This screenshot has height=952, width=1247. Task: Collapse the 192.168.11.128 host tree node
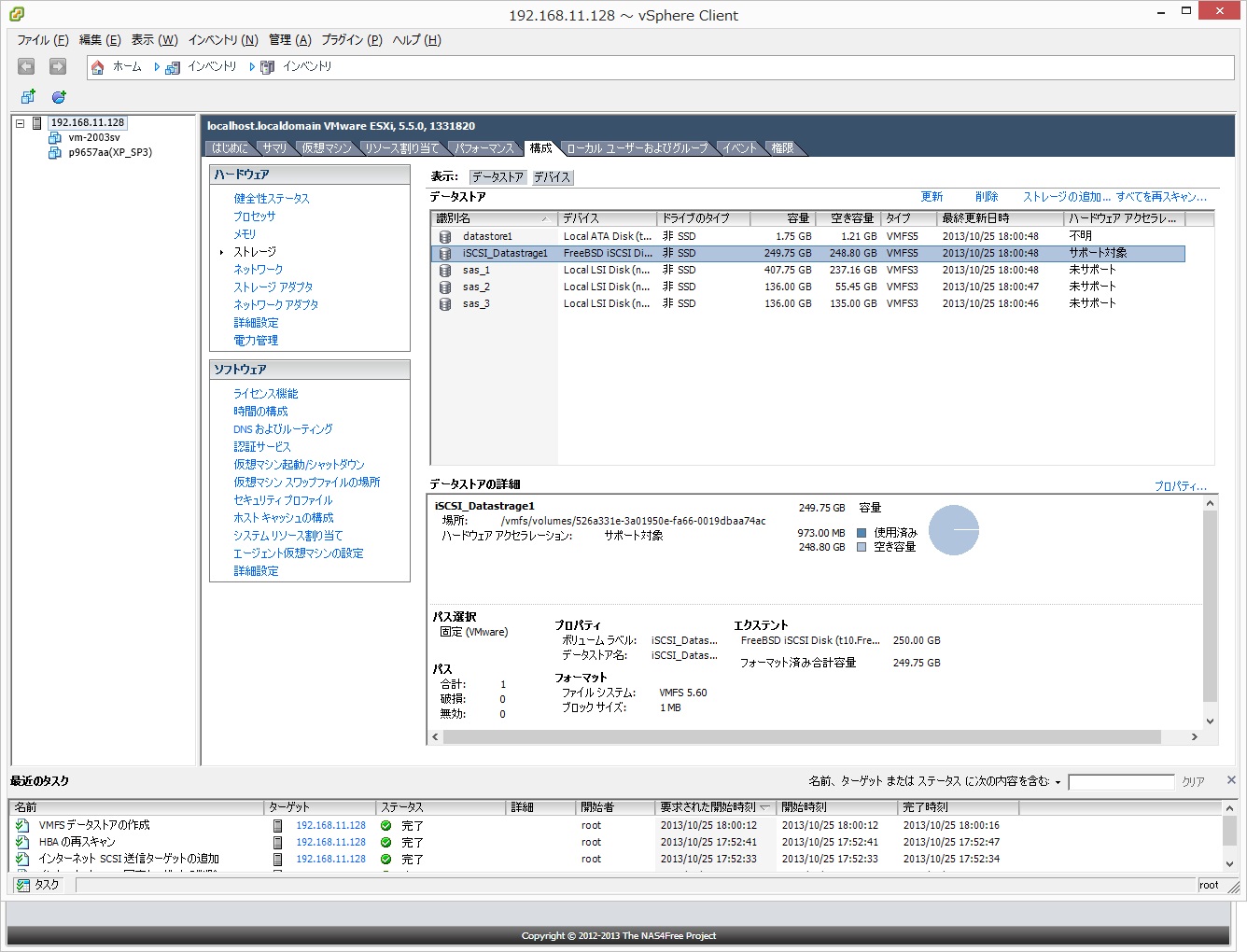[20, 123]
